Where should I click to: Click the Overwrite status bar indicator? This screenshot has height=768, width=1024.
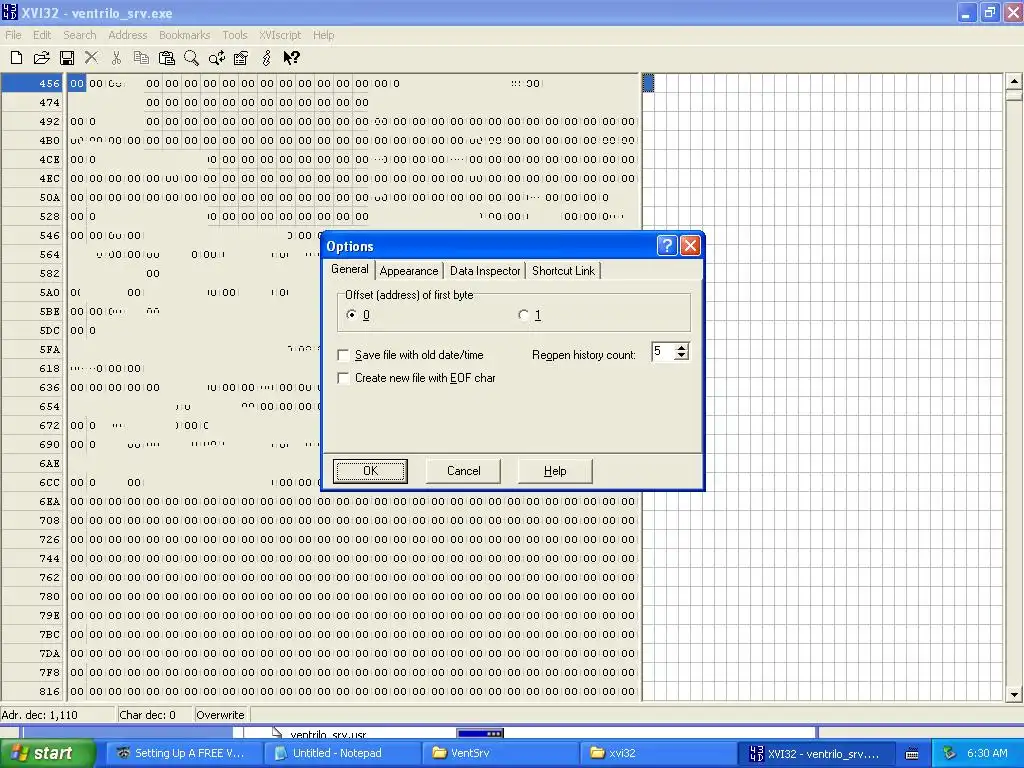pos(220,715)
